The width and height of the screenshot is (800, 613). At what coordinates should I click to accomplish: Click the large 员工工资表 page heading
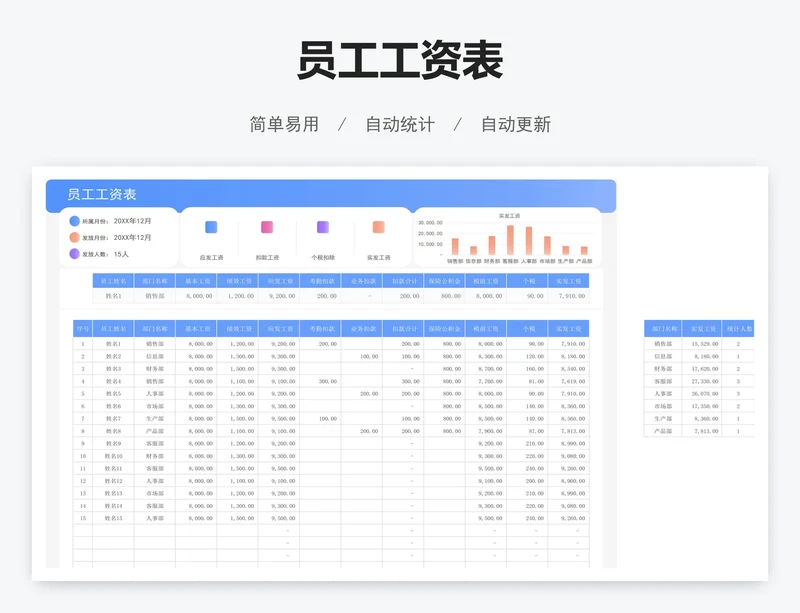coord(400,60)
